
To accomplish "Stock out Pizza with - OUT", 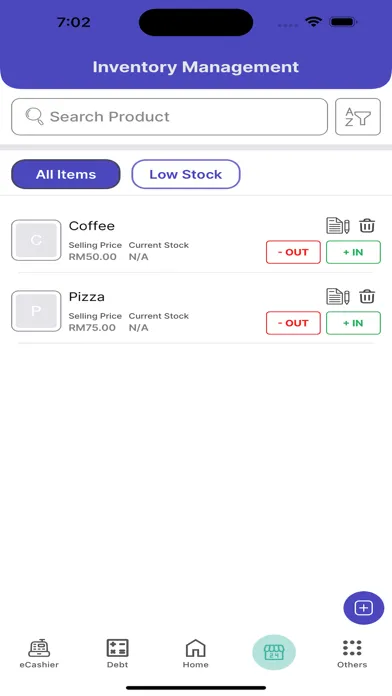I will [293, 323].
